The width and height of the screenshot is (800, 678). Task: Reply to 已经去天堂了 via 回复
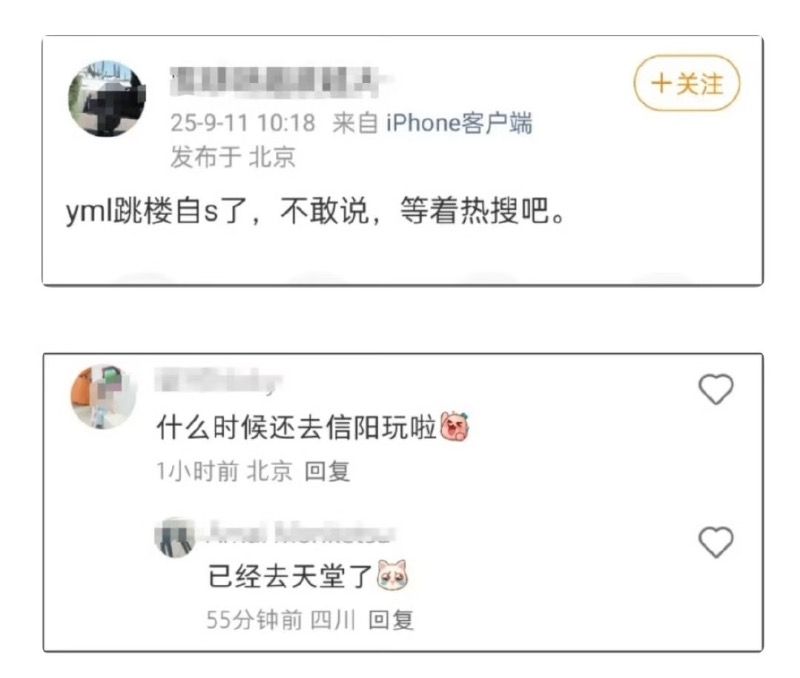click(x=391, y=620)
